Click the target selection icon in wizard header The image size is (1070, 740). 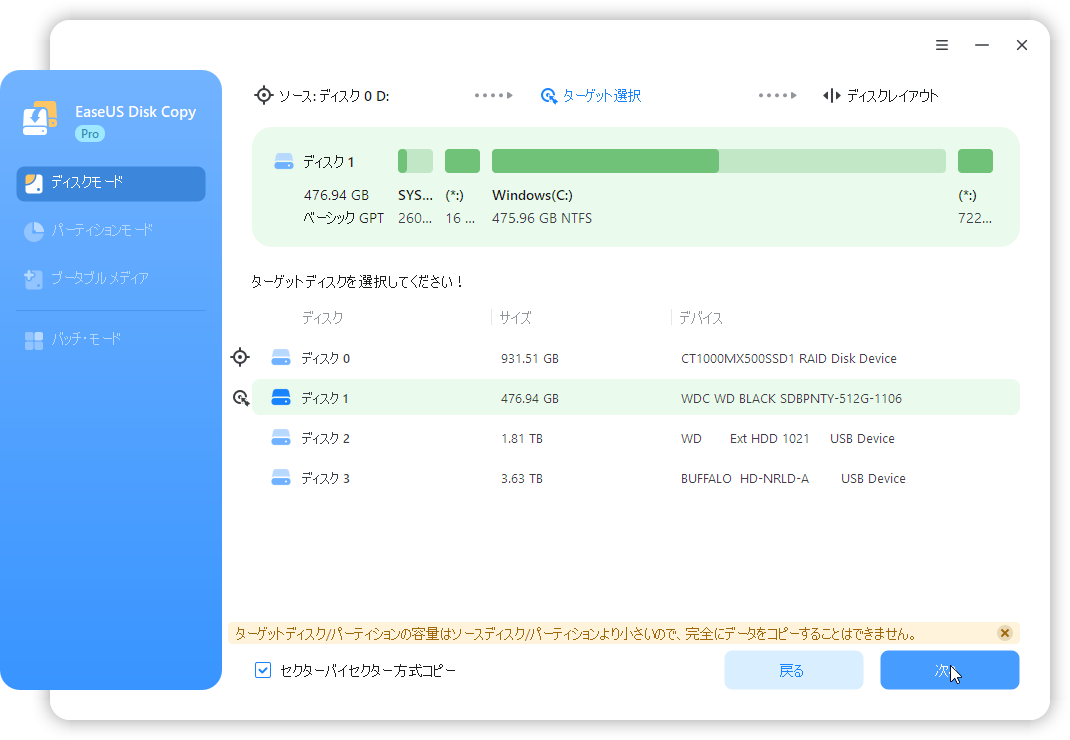tap(549, 96)
